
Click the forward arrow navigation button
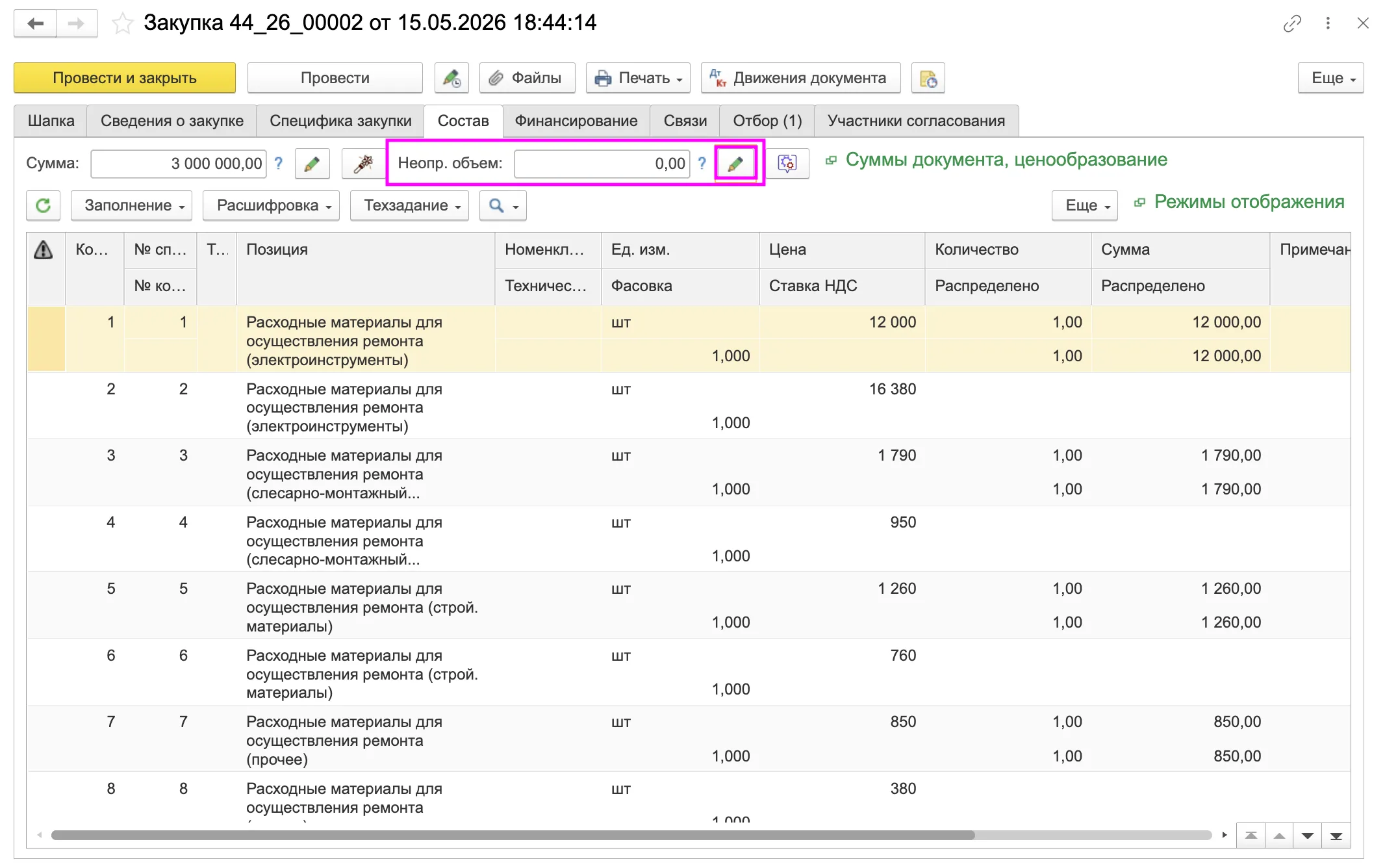[x=77, y=23]
